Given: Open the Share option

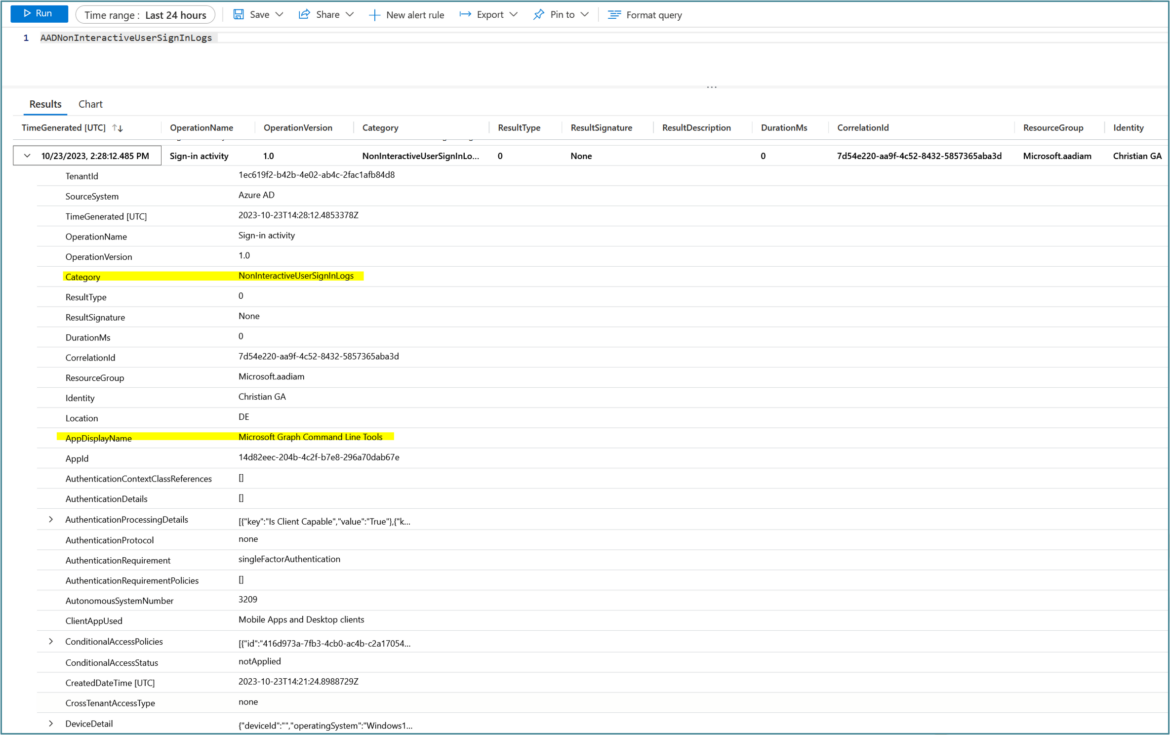Looking at the screenshot, I should click(320, 14).
